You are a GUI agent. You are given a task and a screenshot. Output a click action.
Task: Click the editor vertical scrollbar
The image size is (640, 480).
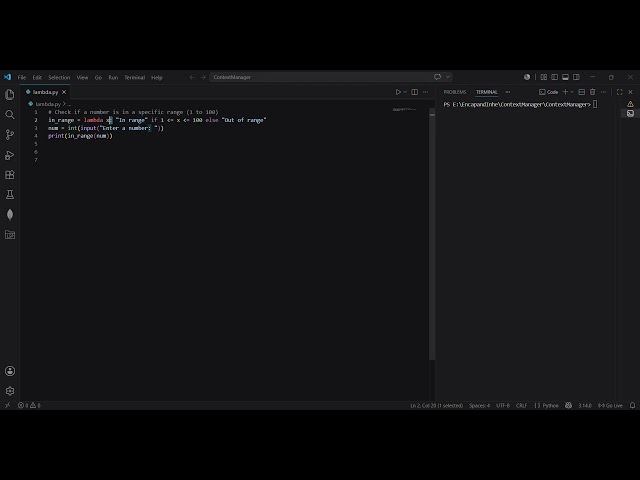coord(432,235)
